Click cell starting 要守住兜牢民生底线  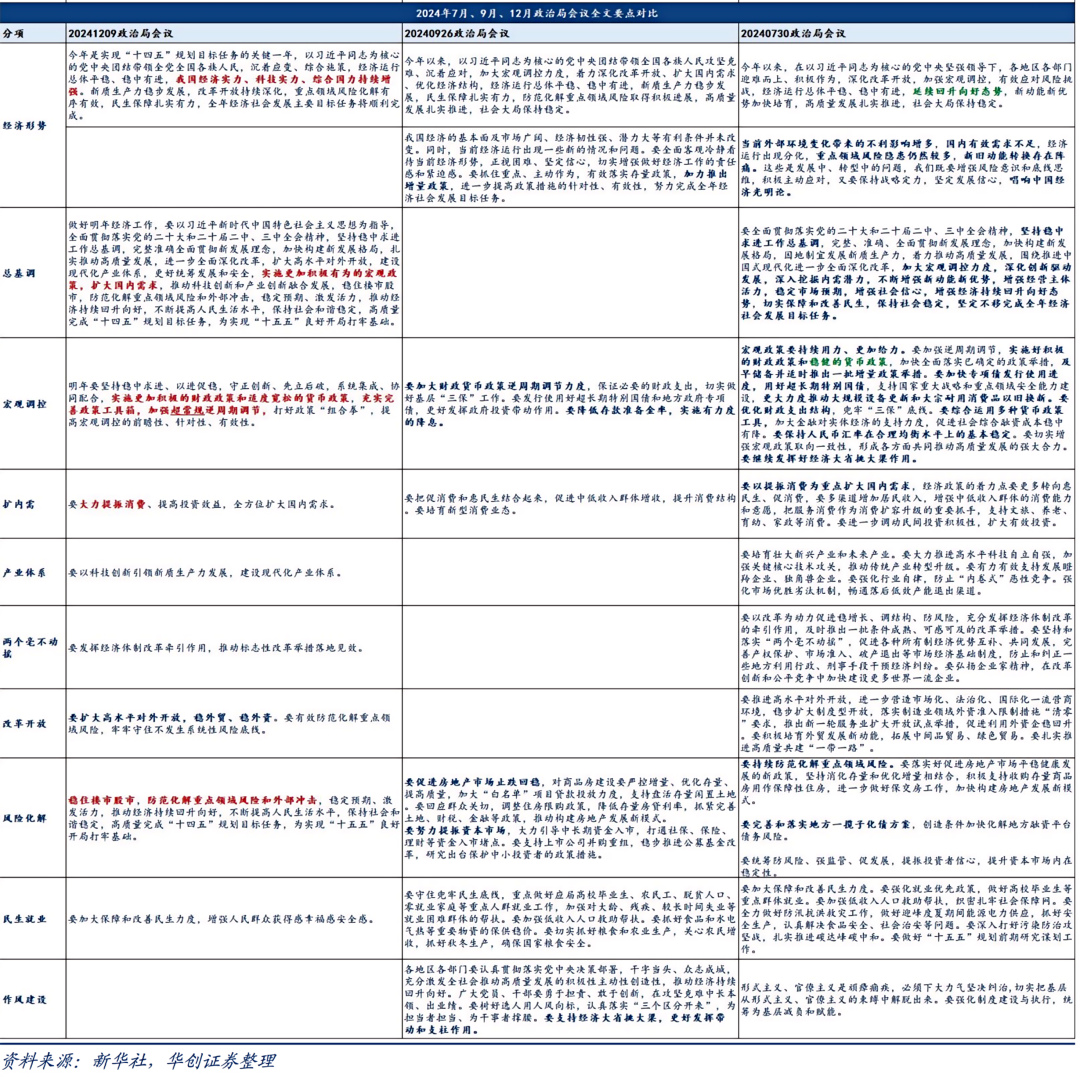click(x=570, y=919)
